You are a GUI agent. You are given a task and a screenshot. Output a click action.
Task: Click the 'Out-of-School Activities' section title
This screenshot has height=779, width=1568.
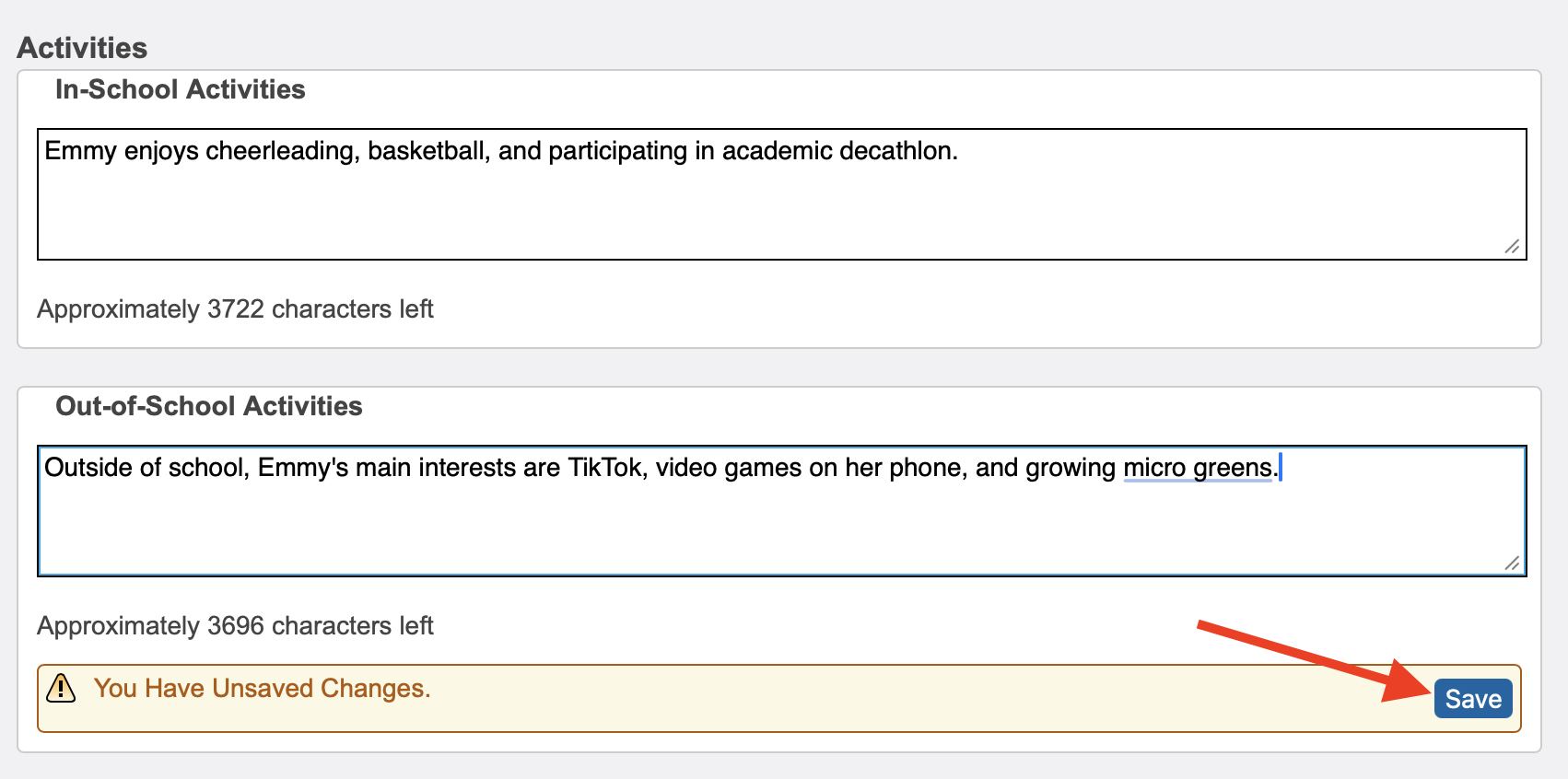click(x=208, y=406)
